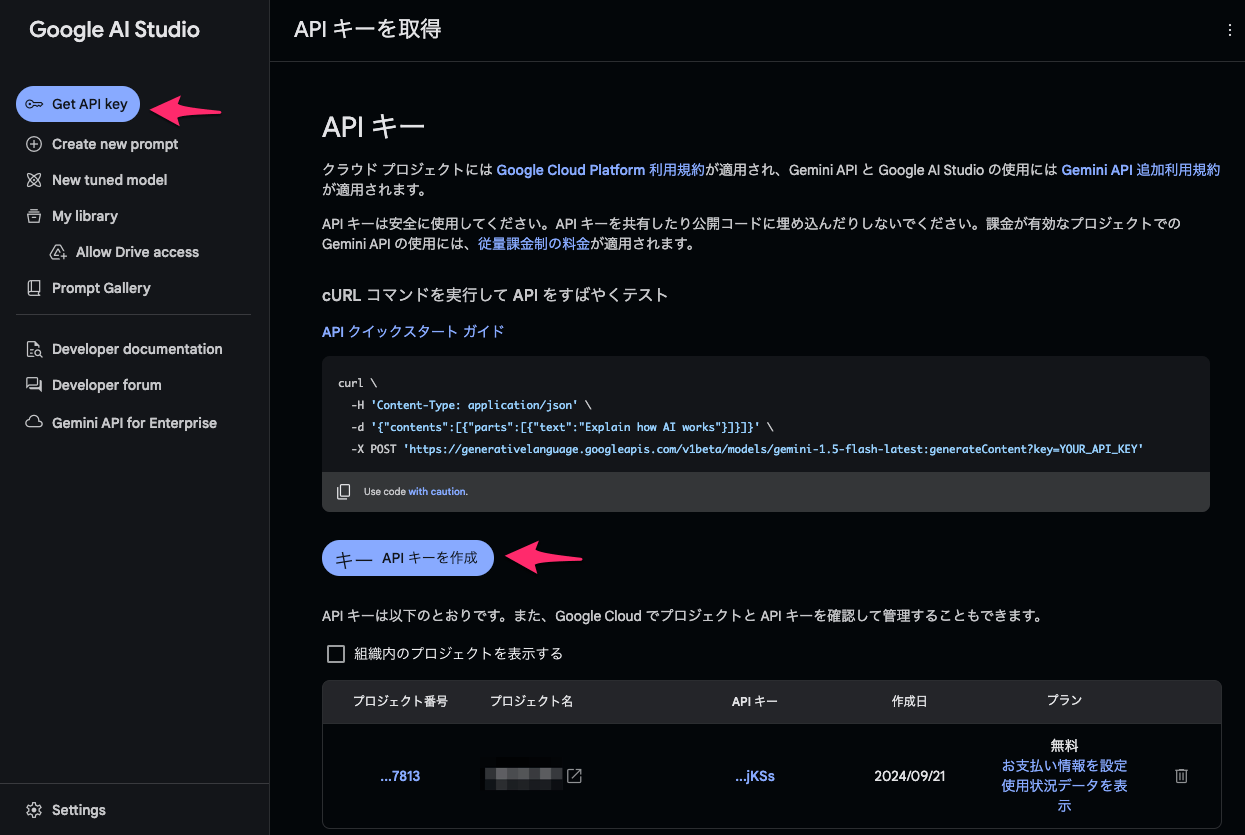This screenshot has height=835, width=1245.
Task: Open the Gemini API 追加利用規約 link
Action: (x=1141, y=170)
